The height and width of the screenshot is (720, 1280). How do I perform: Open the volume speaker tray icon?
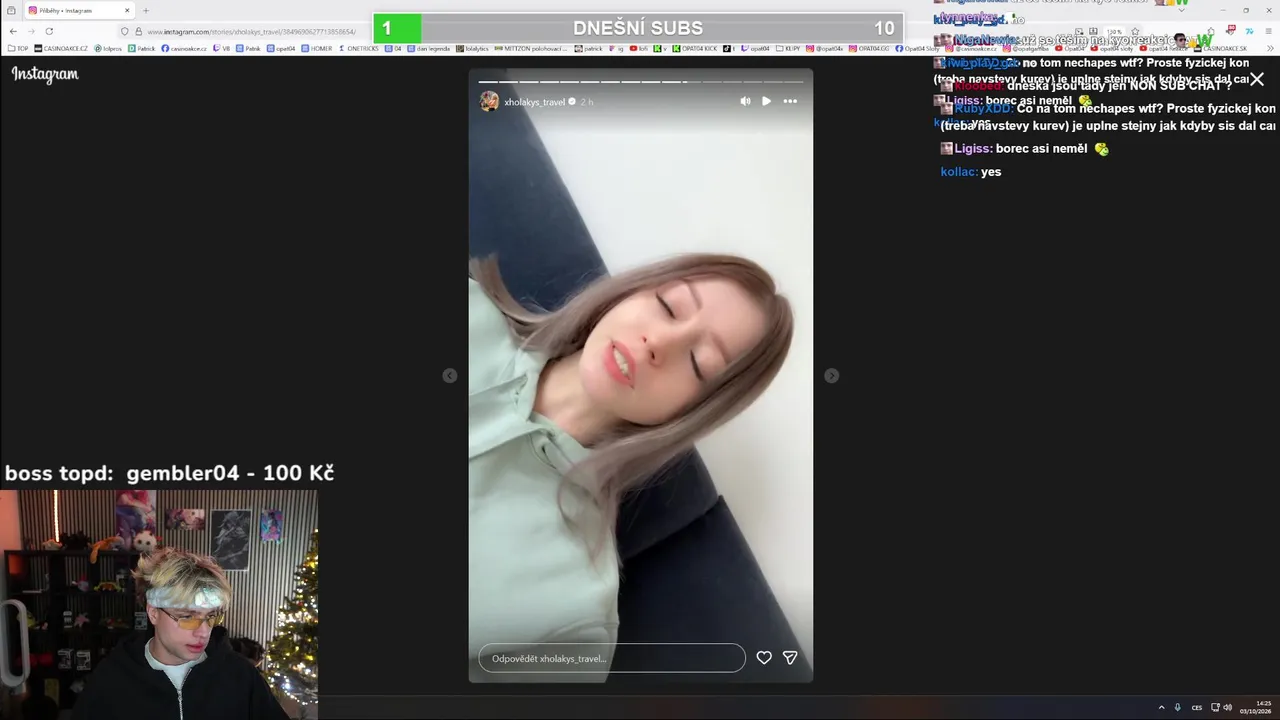[x=1227, y=708]
